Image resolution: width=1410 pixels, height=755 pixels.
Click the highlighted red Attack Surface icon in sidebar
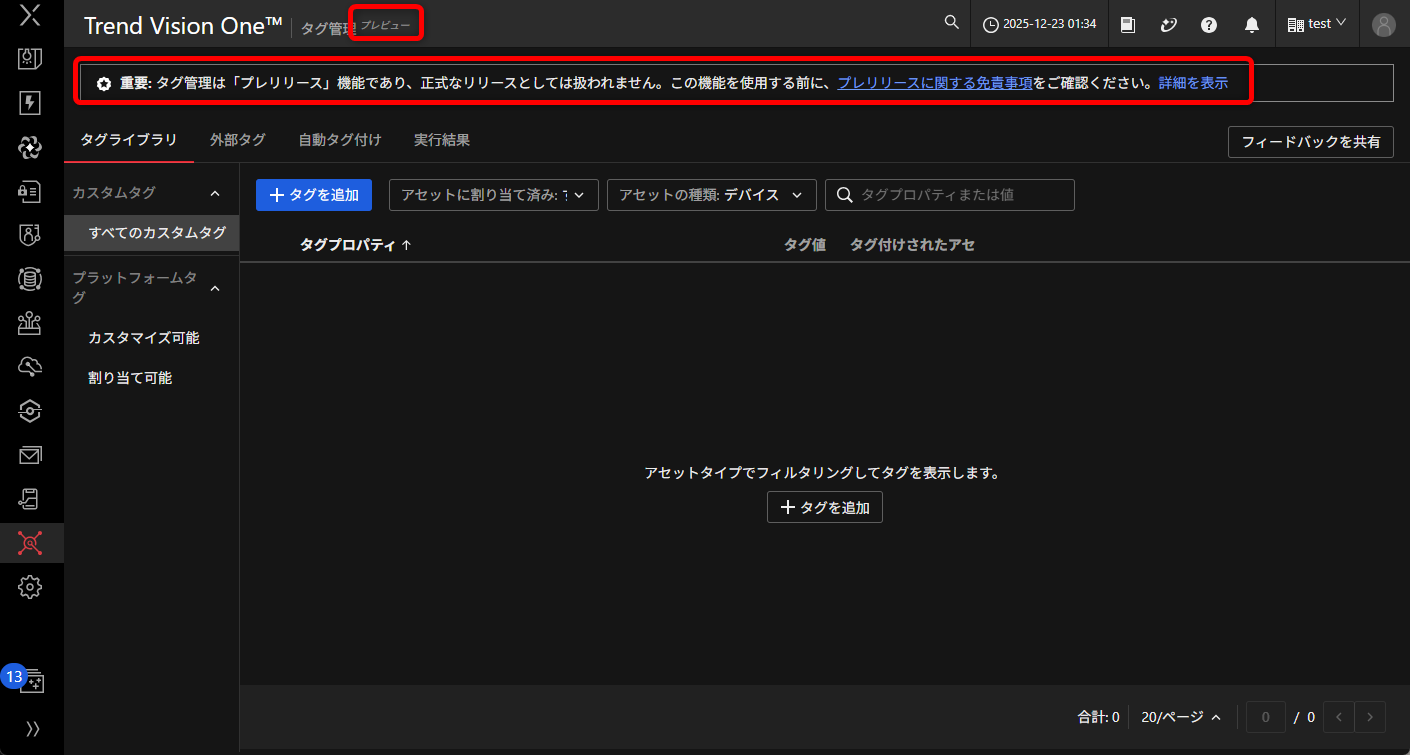30,543
